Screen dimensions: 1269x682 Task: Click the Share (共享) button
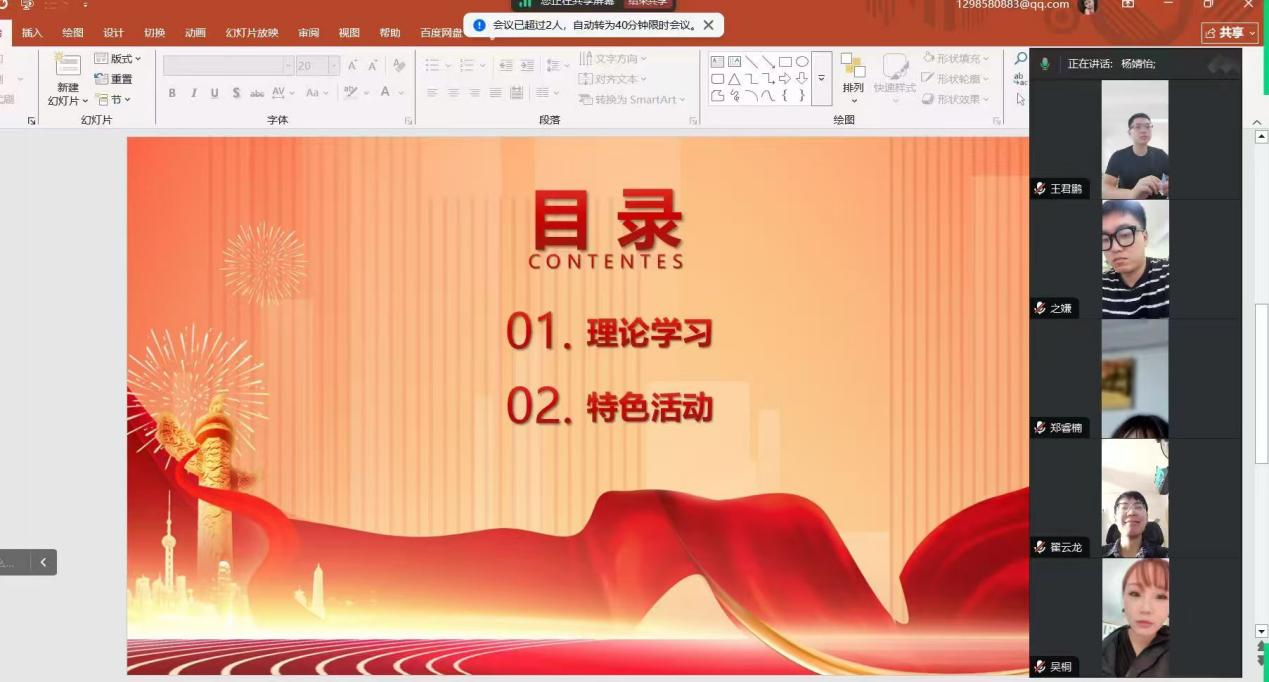point(1230,33)
